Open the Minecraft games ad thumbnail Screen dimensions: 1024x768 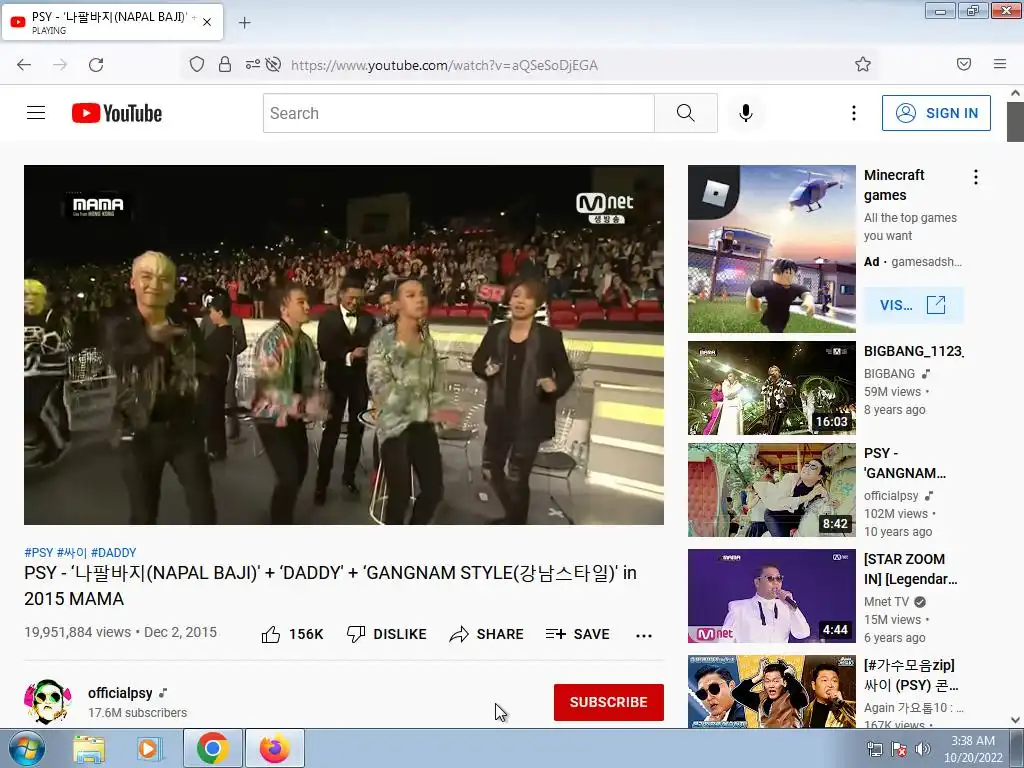771,249
